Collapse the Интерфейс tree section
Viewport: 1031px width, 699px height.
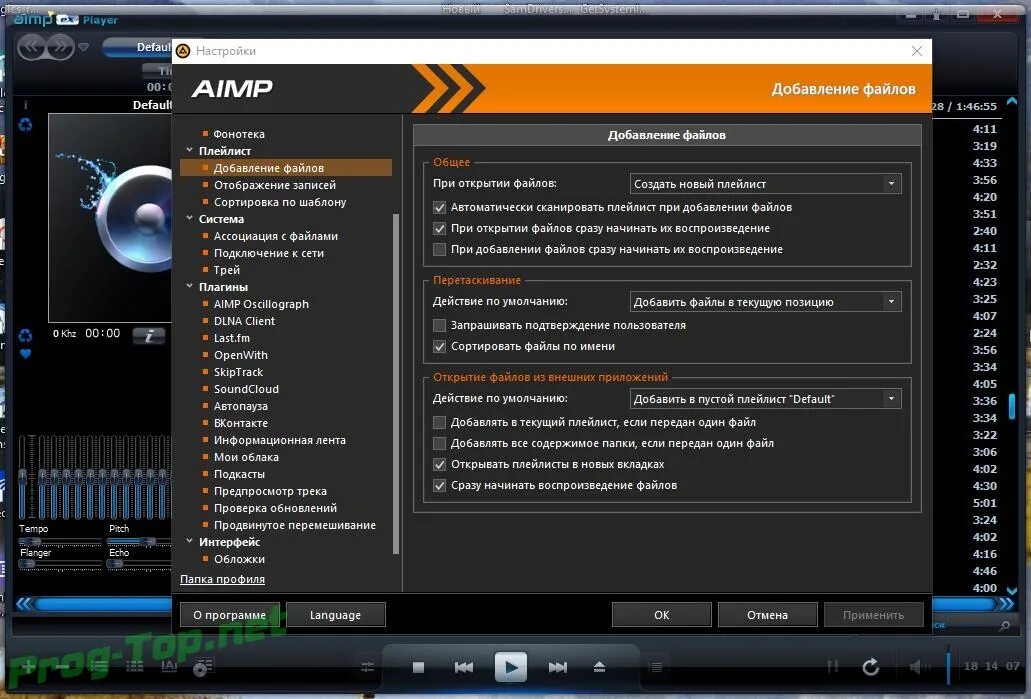point(189,541)
